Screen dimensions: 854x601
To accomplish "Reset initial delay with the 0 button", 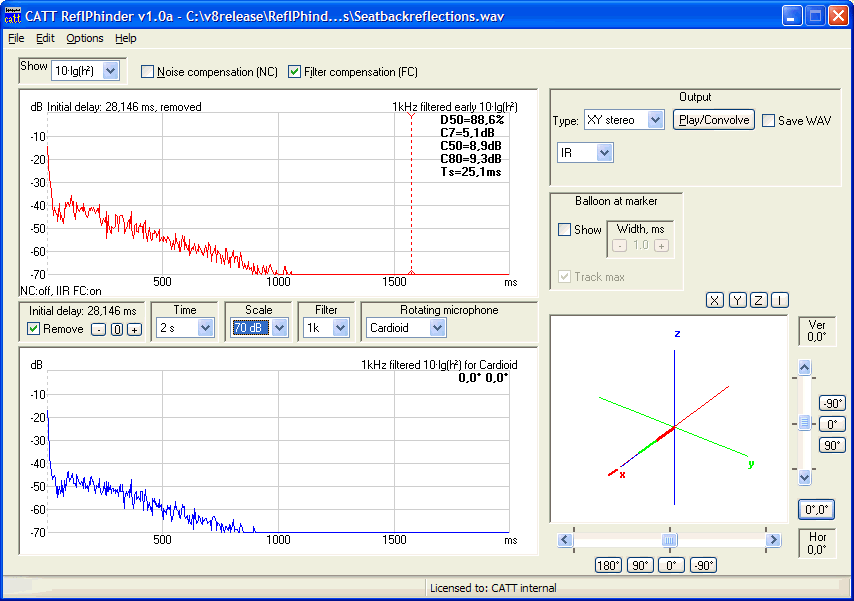I will pos(116,329).
